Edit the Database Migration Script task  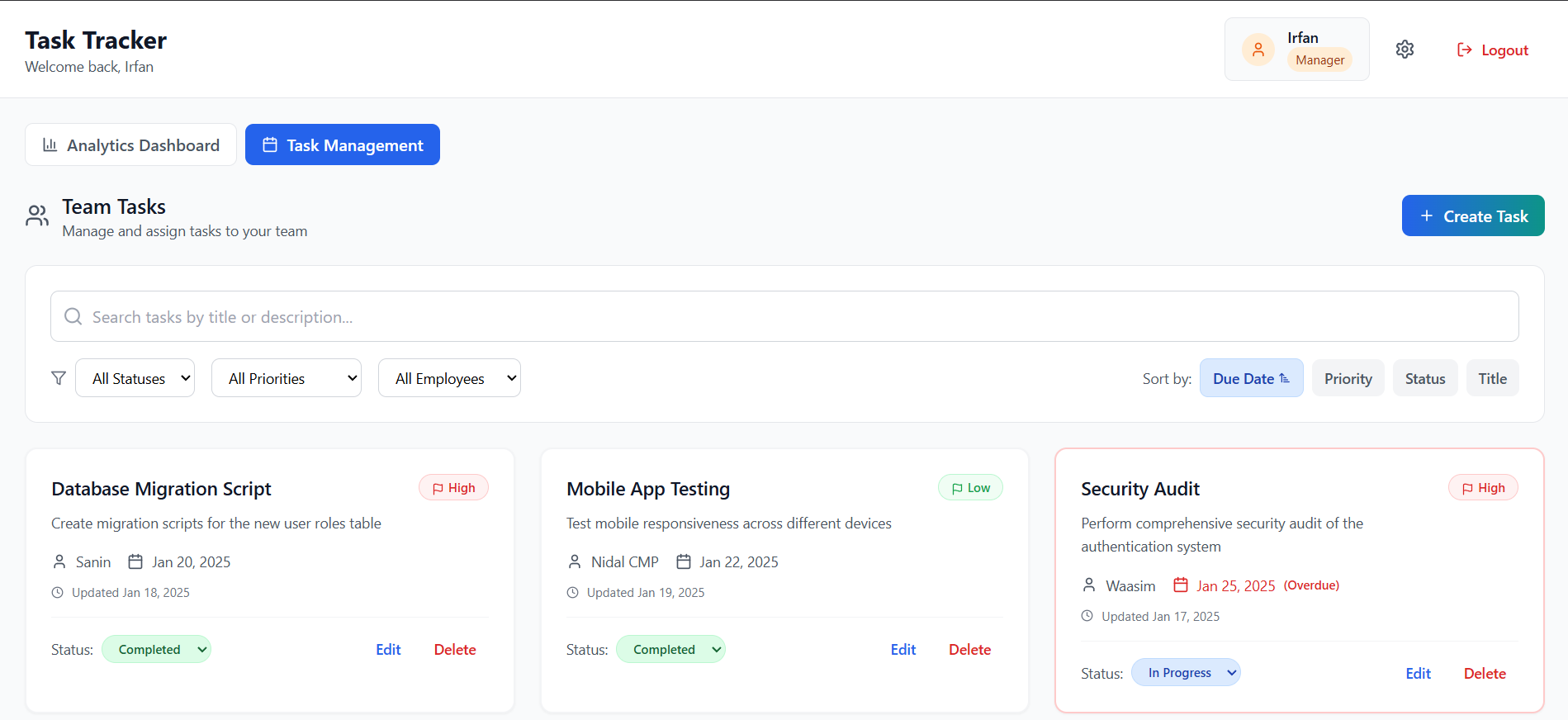pyautogui.click(x=388, y=650)
